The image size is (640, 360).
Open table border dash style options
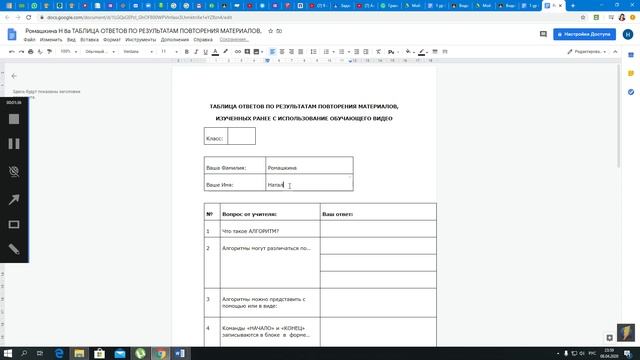pos(445,52)
